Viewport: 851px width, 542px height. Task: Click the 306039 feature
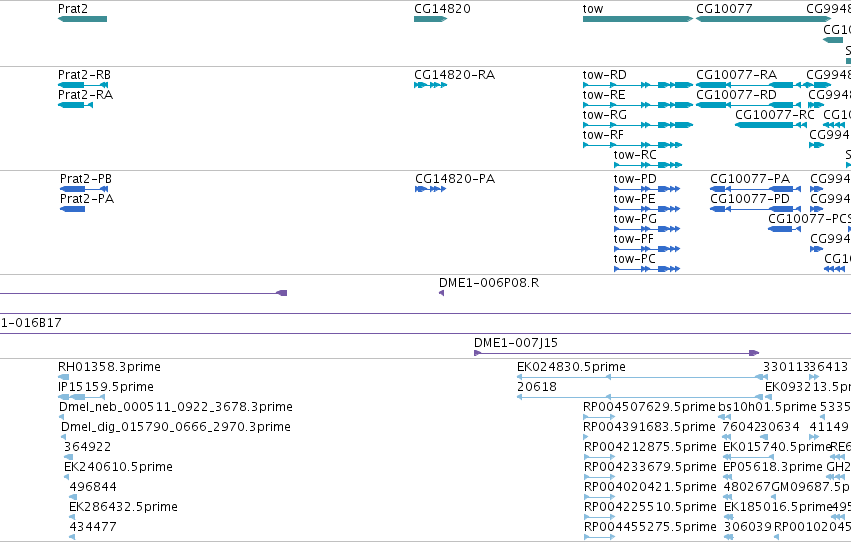pyautogui.click(x=729, y=537)
